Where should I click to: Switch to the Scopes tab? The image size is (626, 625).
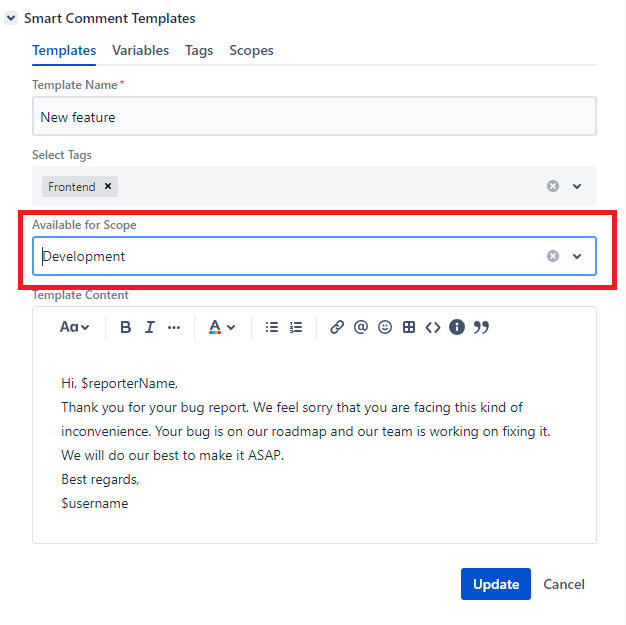[251, 50]
